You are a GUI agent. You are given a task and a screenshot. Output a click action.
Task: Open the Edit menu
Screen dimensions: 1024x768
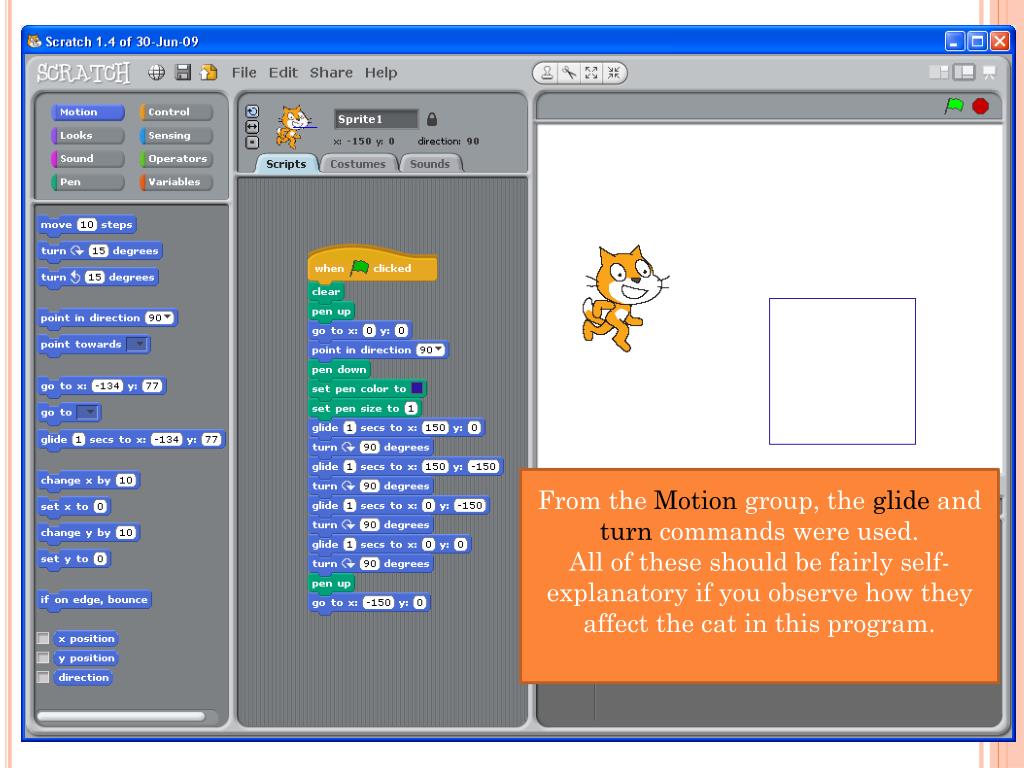[x=283, y=72]
